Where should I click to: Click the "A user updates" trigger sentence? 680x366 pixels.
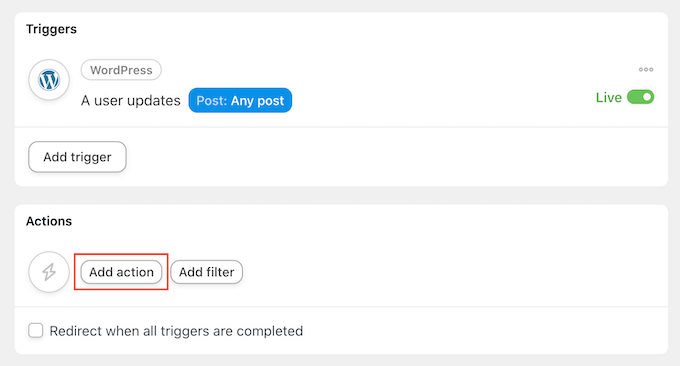coord(131,101)
